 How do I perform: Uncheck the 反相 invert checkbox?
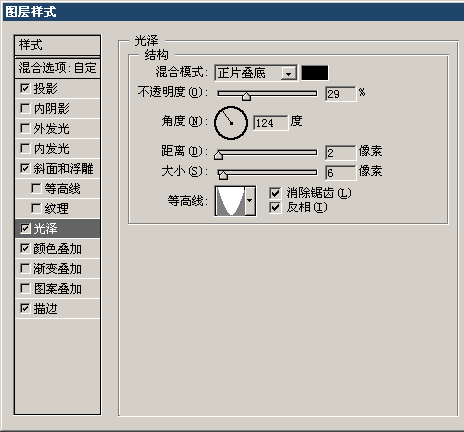pyautogui.click(x=275, y=208)
